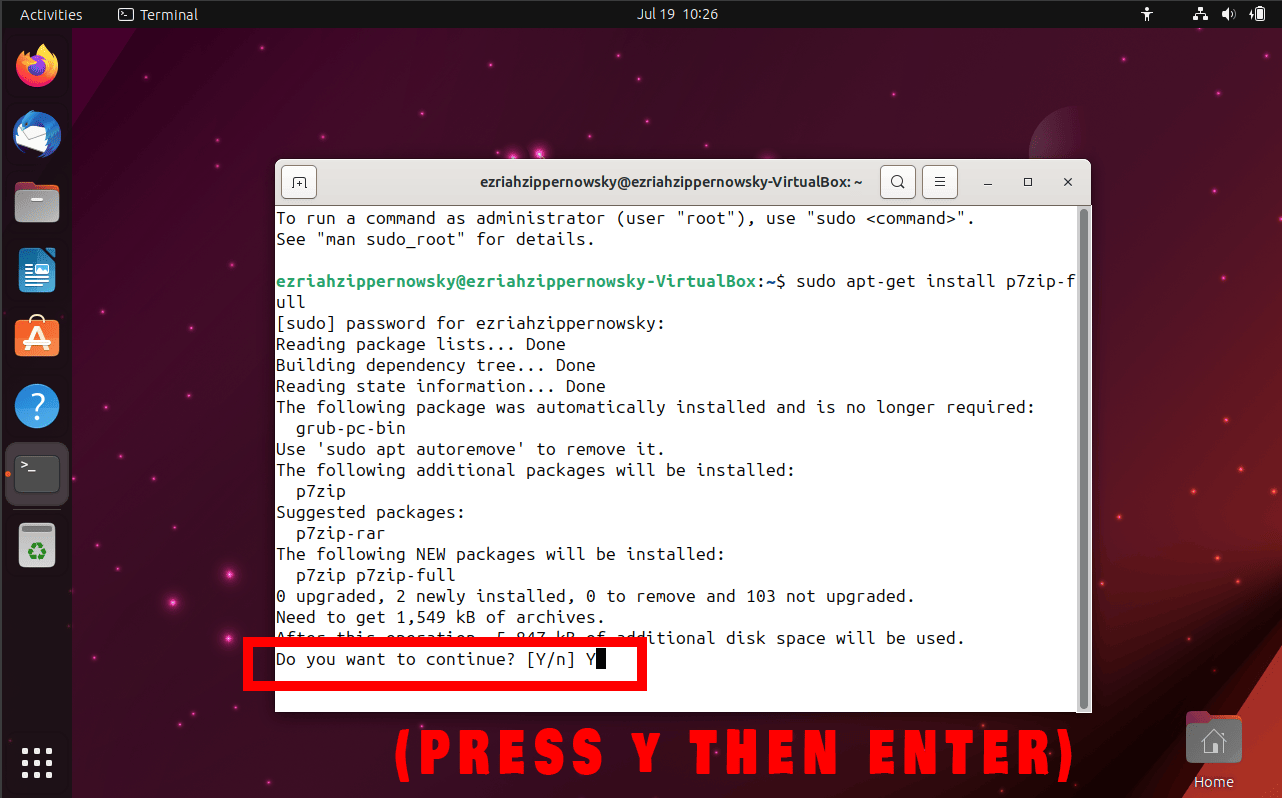1282x798 pixels.
Task: Click the battery status icon
Action: pos(1257,14)
